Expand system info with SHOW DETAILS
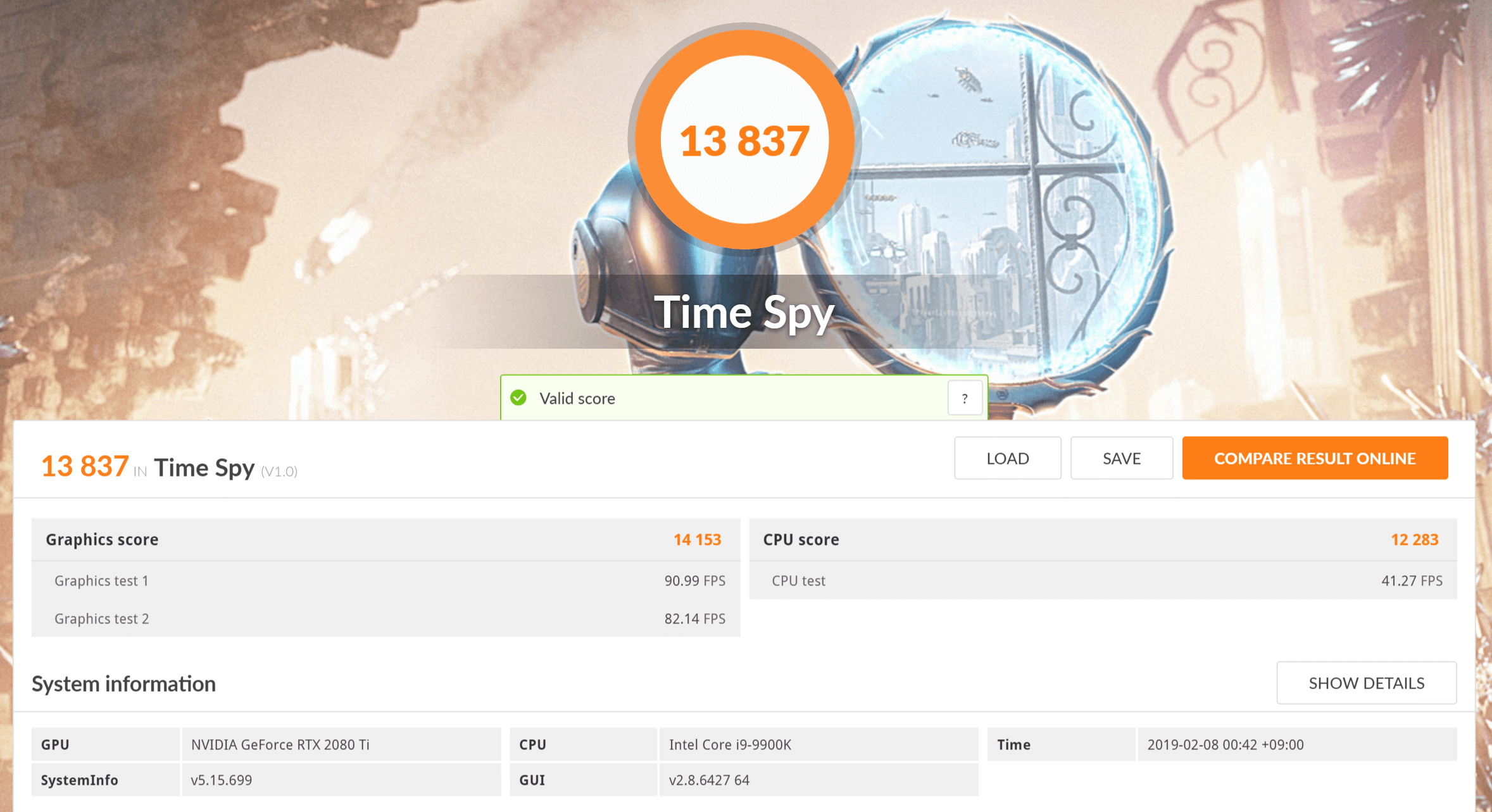The image size is (1492, 812). click(1366, 683)
